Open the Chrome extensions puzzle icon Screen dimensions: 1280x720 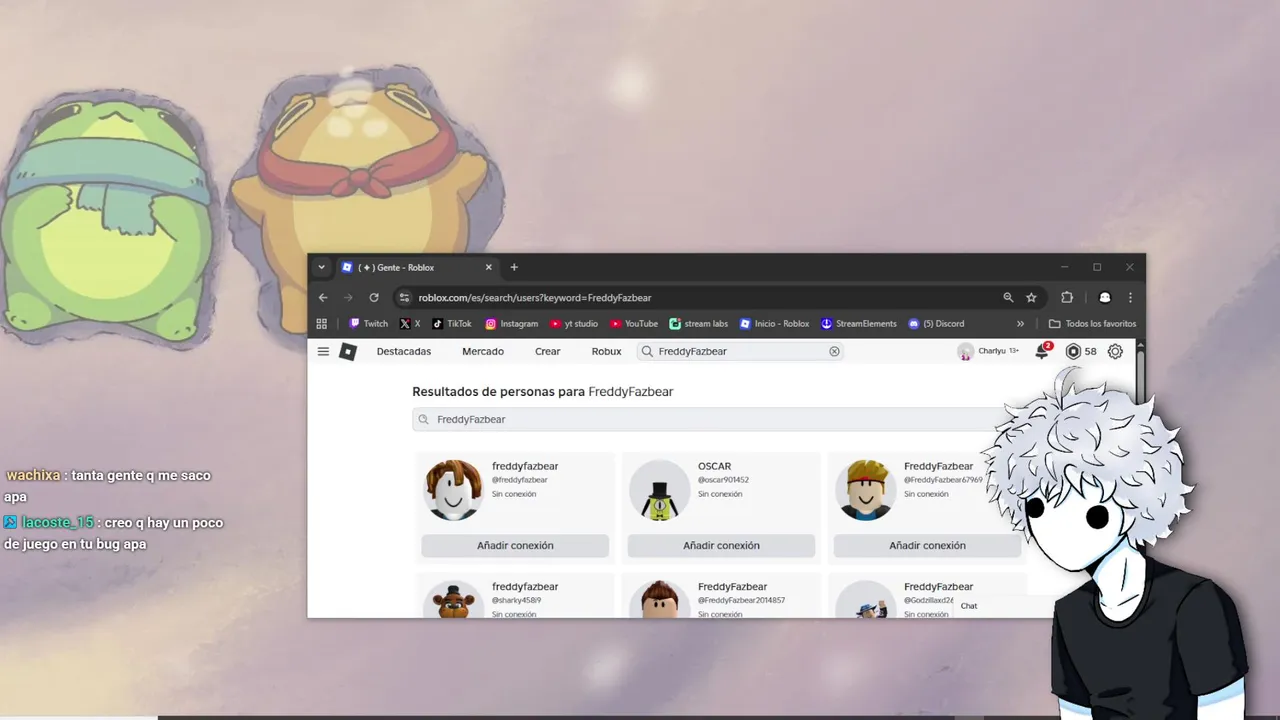point(1067,297)
